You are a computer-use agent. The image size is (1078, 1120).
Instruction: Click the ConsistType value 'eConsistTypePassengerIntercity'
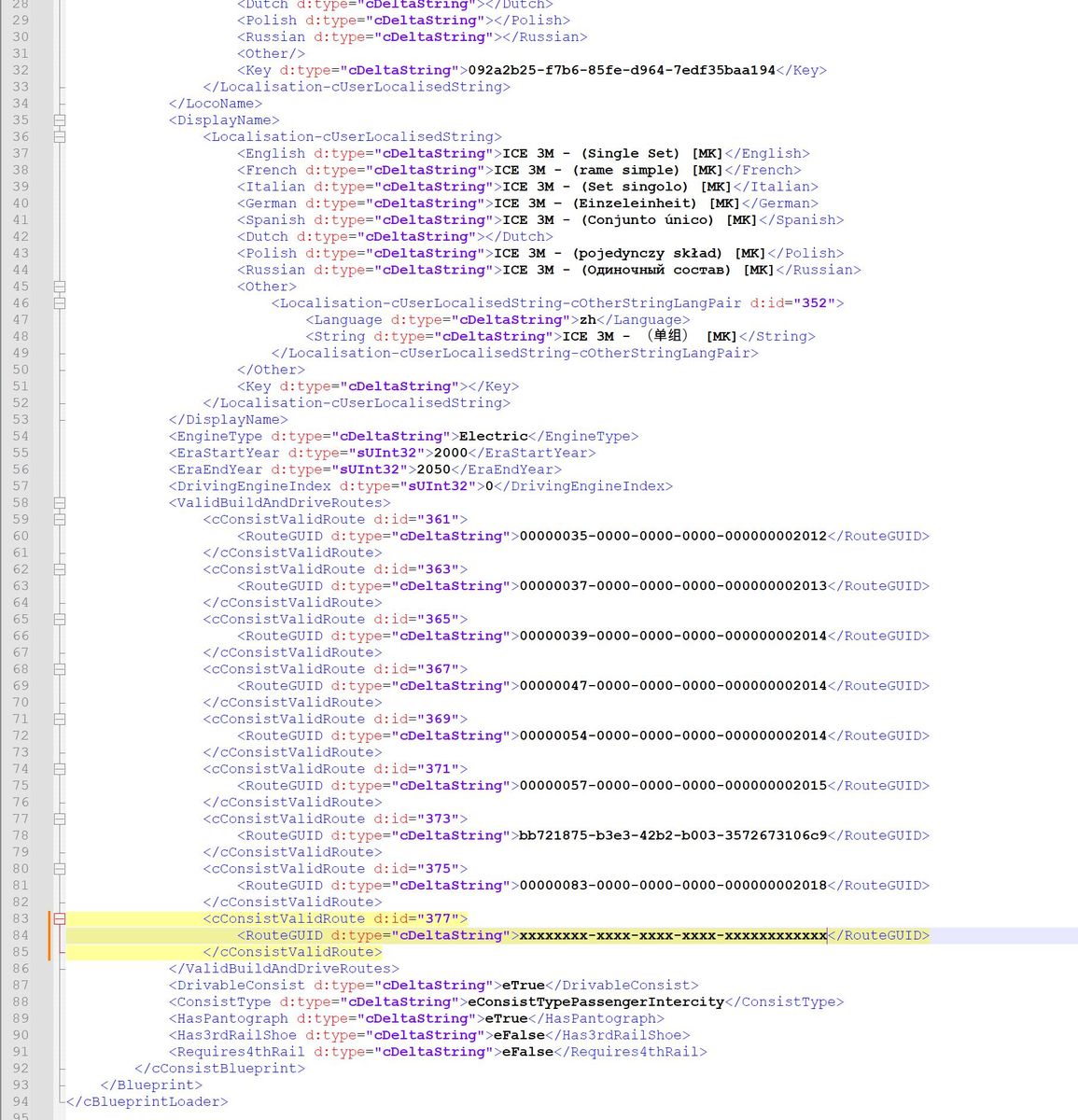coord(595,1002)
